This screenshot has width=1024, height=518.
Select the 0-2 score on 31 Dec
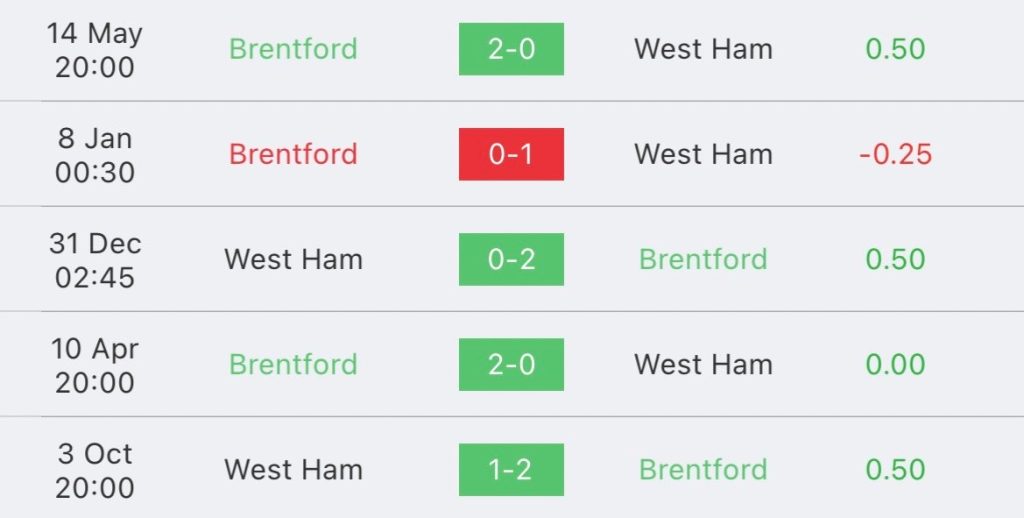coord(511,259)
